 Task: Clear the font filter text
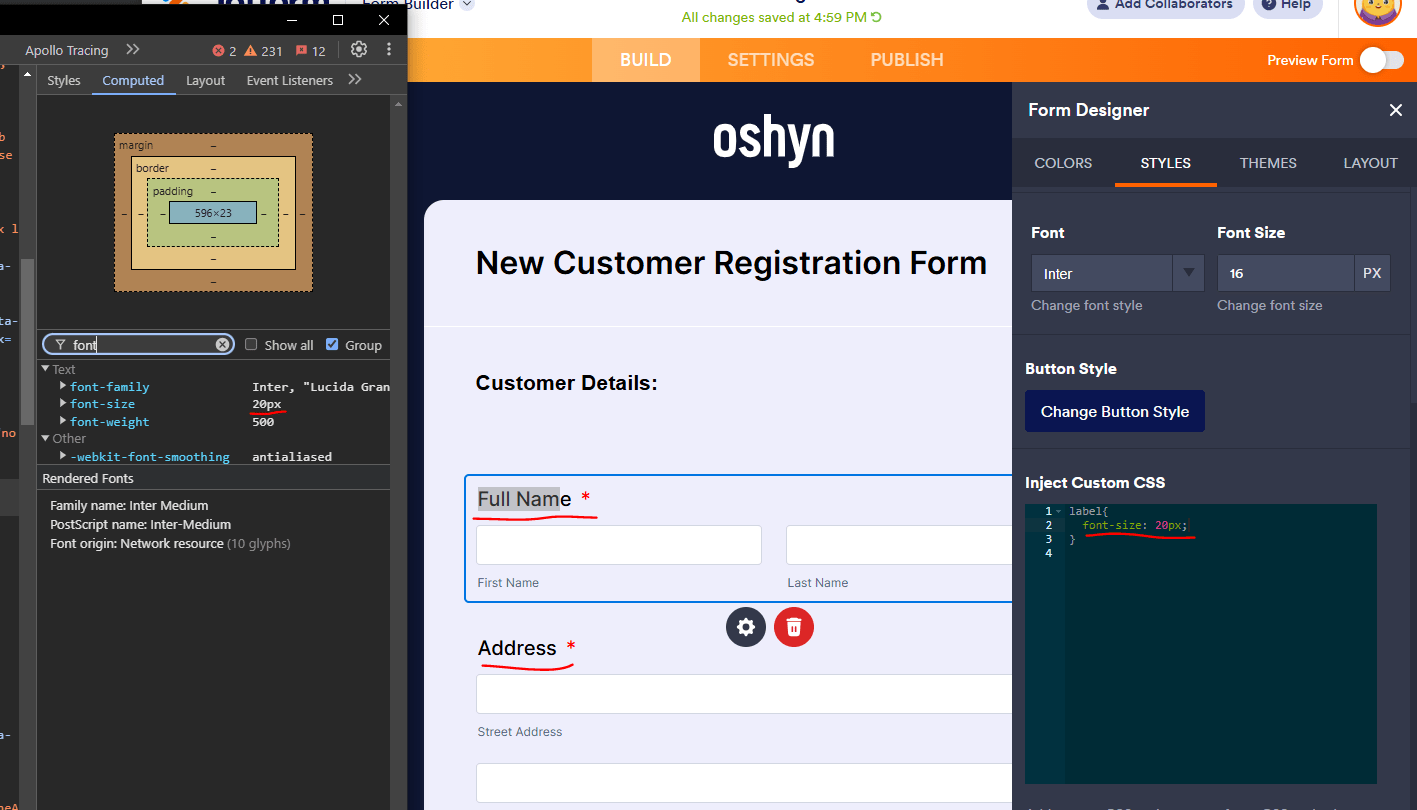coord(222,345)
